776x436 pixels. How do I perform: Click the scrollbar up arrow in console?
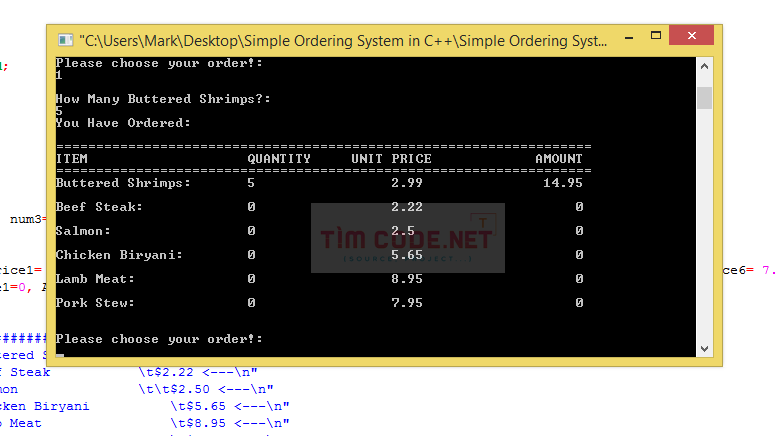point(704,66)
